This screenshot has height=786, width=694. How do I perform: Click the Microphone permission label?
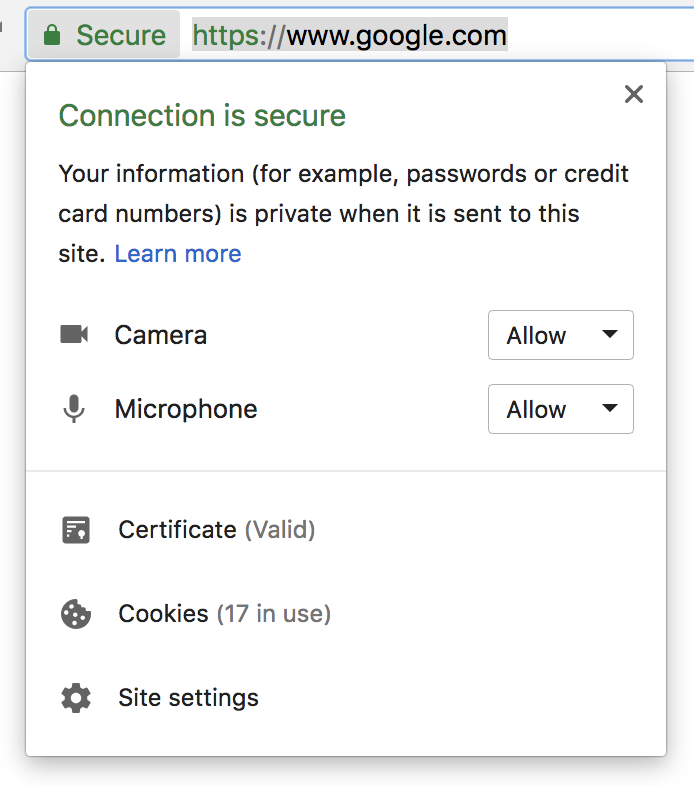click(x=185, y=409)
